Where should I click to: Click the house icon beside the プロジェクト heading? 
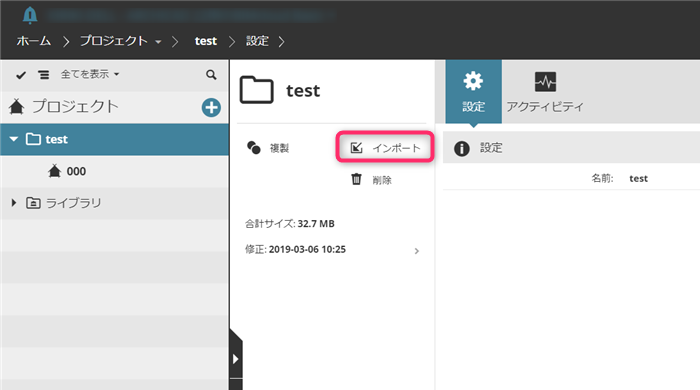tap(17, 107)
